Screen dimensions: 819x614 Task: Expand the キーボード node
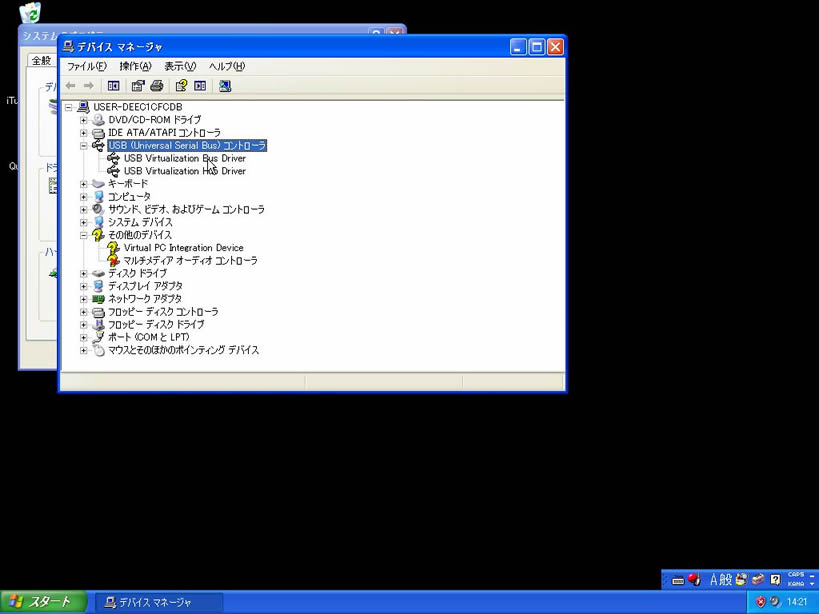click(84, 184)
